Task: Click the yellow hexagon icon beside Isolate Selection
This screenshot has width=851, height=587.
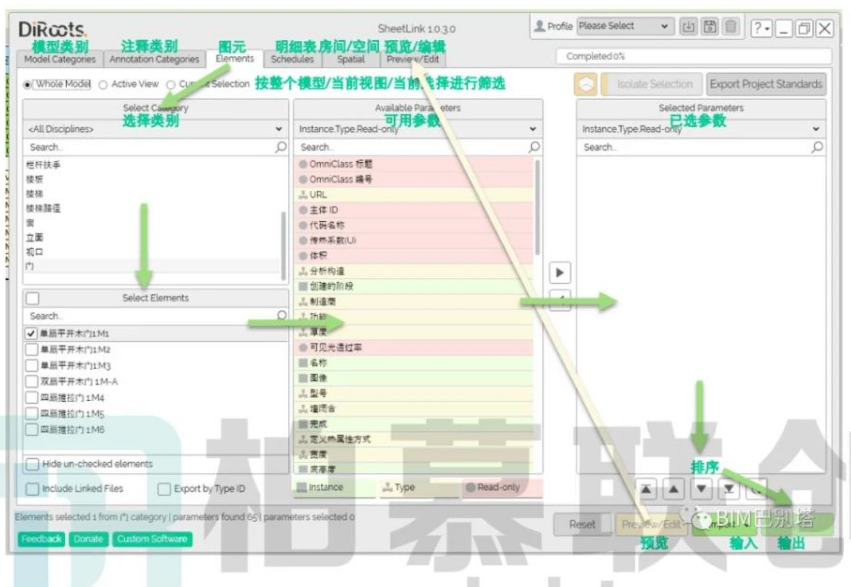Action: click(x=586, y=85)
